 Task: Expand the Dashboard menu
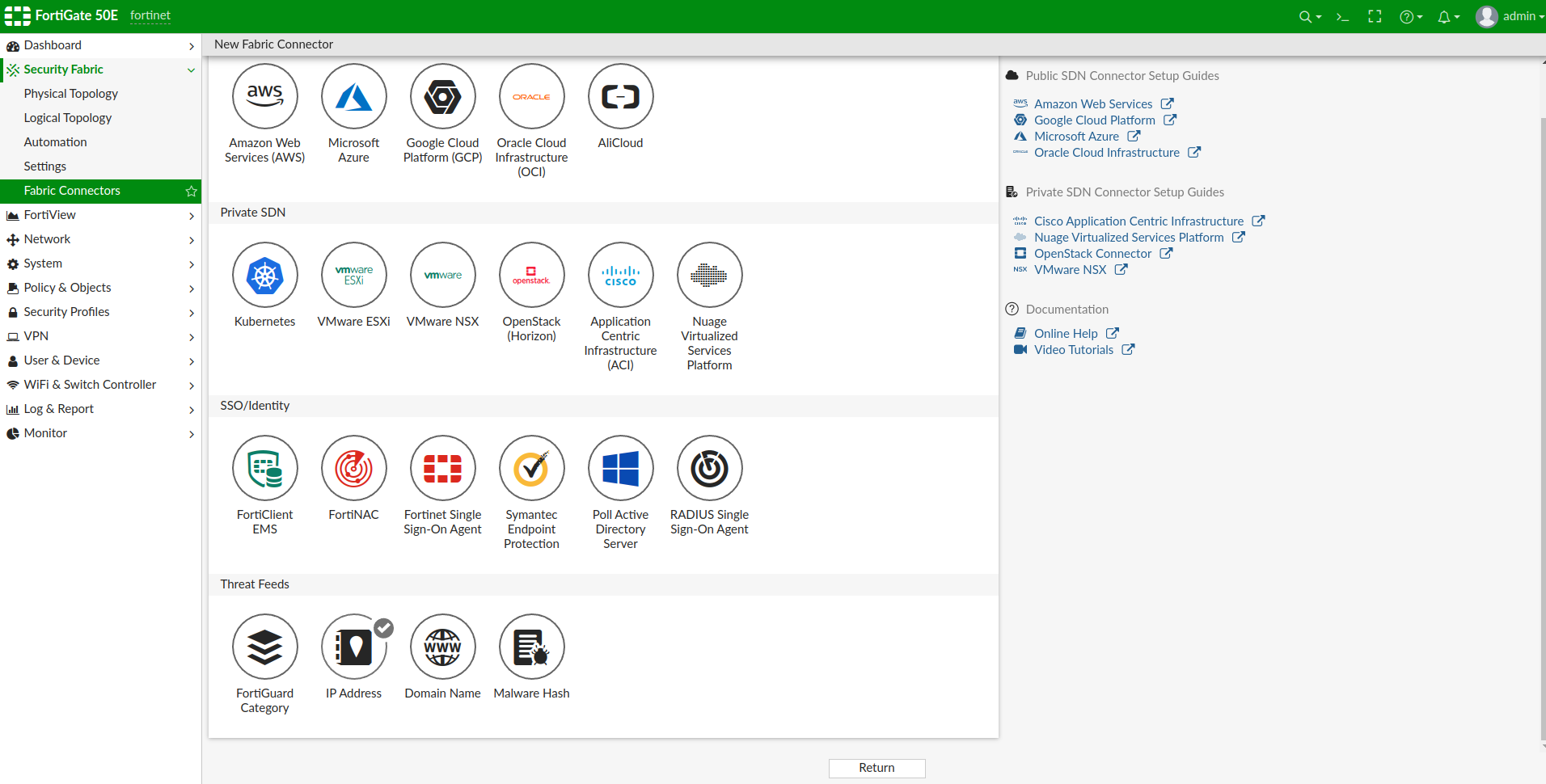pyautogui.click(x=100, y=45)
